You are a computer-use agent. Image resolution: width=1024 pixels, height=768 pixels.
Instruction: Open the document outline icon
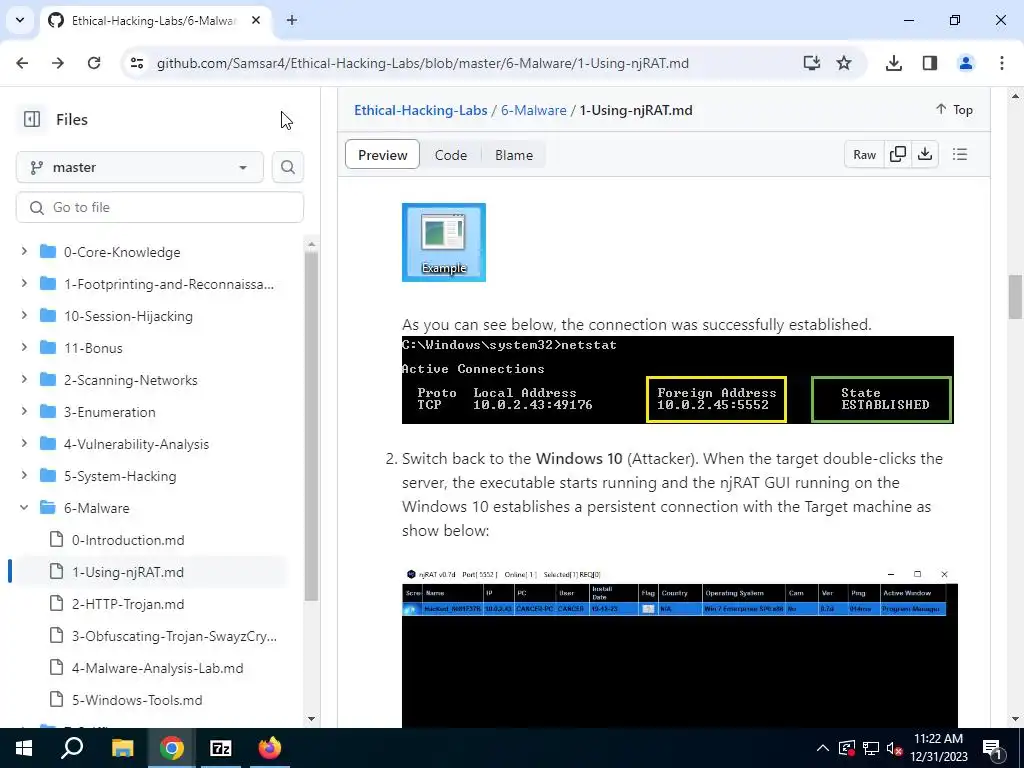point(959,154)
